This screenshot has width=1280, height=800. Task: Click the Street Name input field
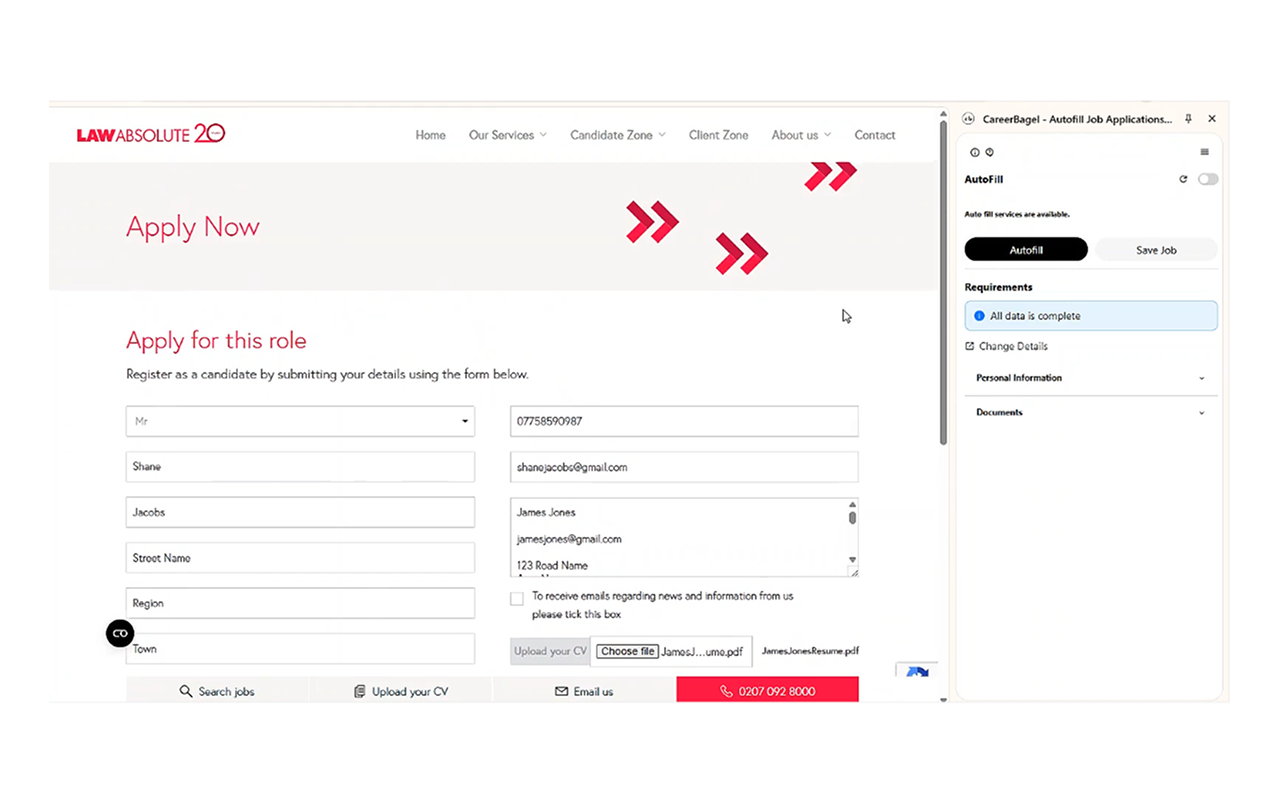pos(300,558)
